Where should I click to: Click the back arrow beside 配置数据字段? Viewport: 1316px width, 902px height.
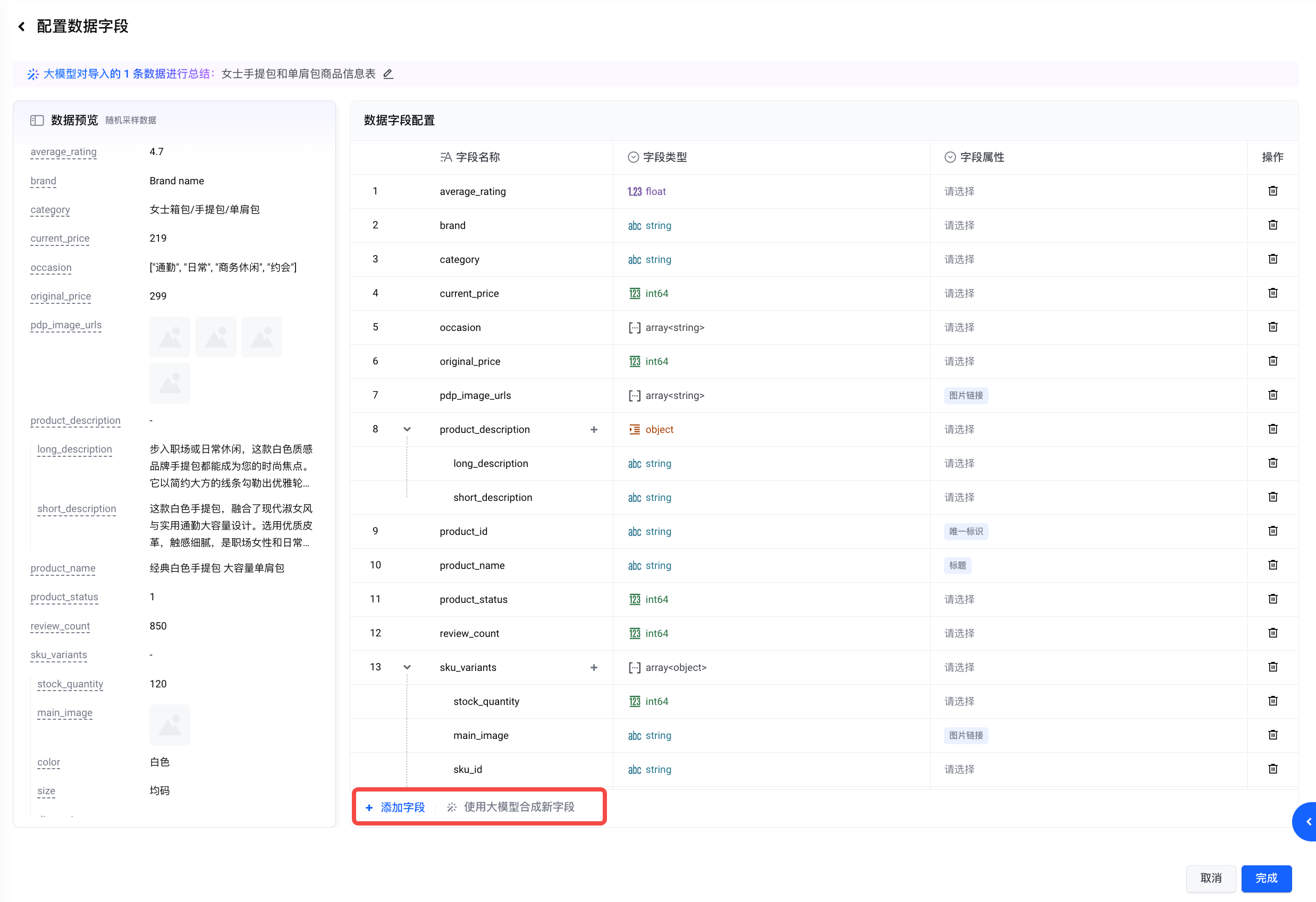click(21, 27)
